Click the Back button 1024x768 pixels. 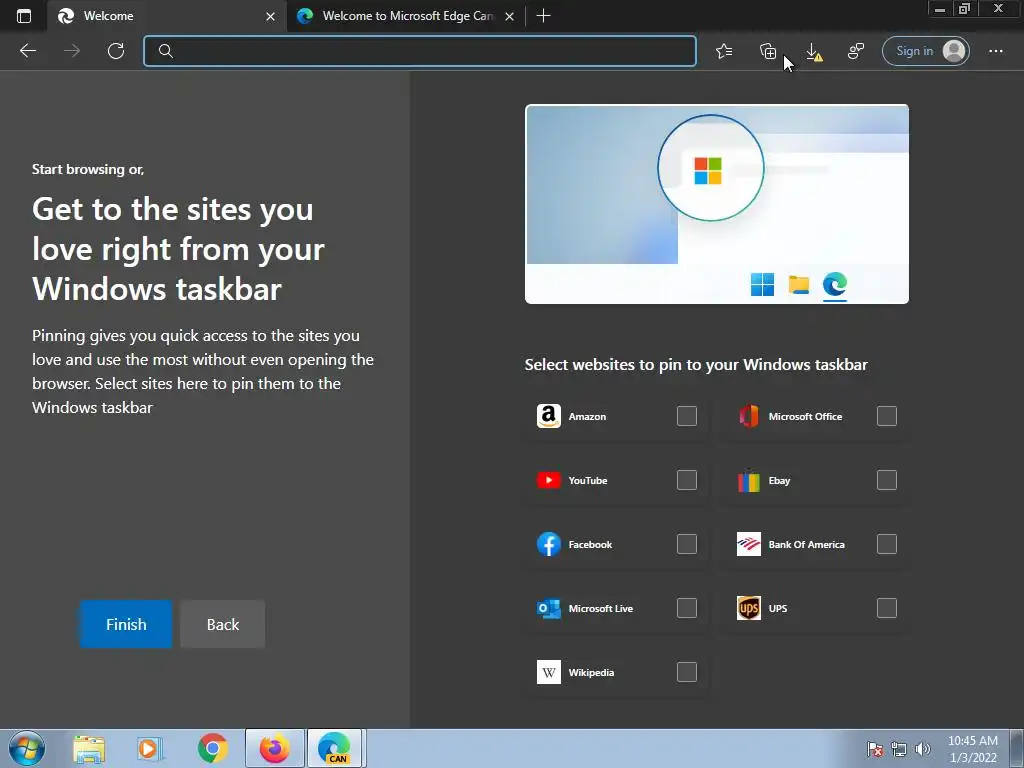tap(223, 624)
